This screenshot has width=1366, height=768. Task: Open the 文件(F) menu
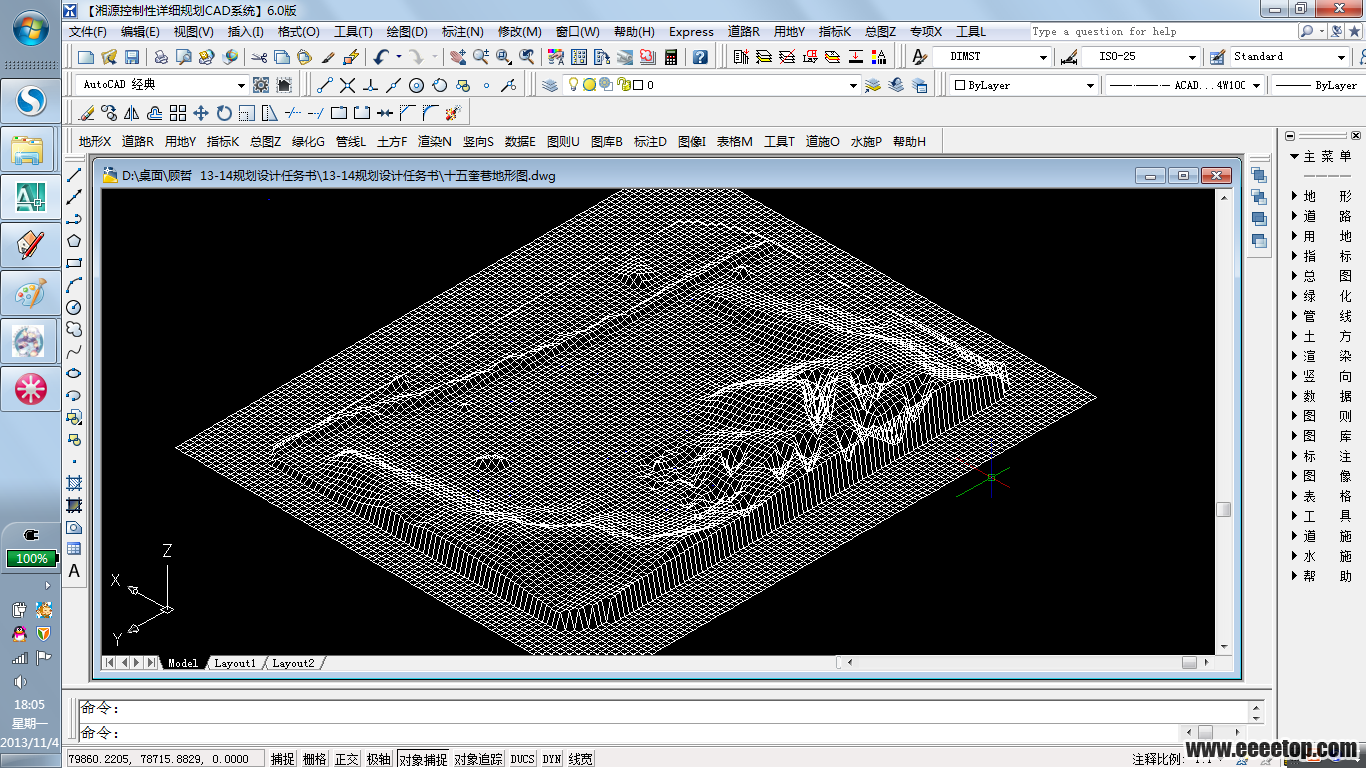[x=88, y=32]
